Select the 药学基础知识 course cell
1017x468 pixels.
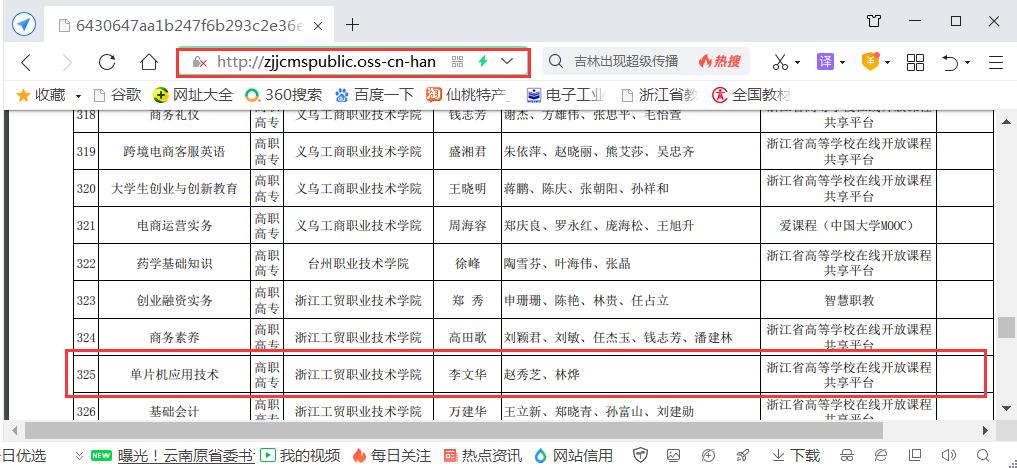coord(174,263)
